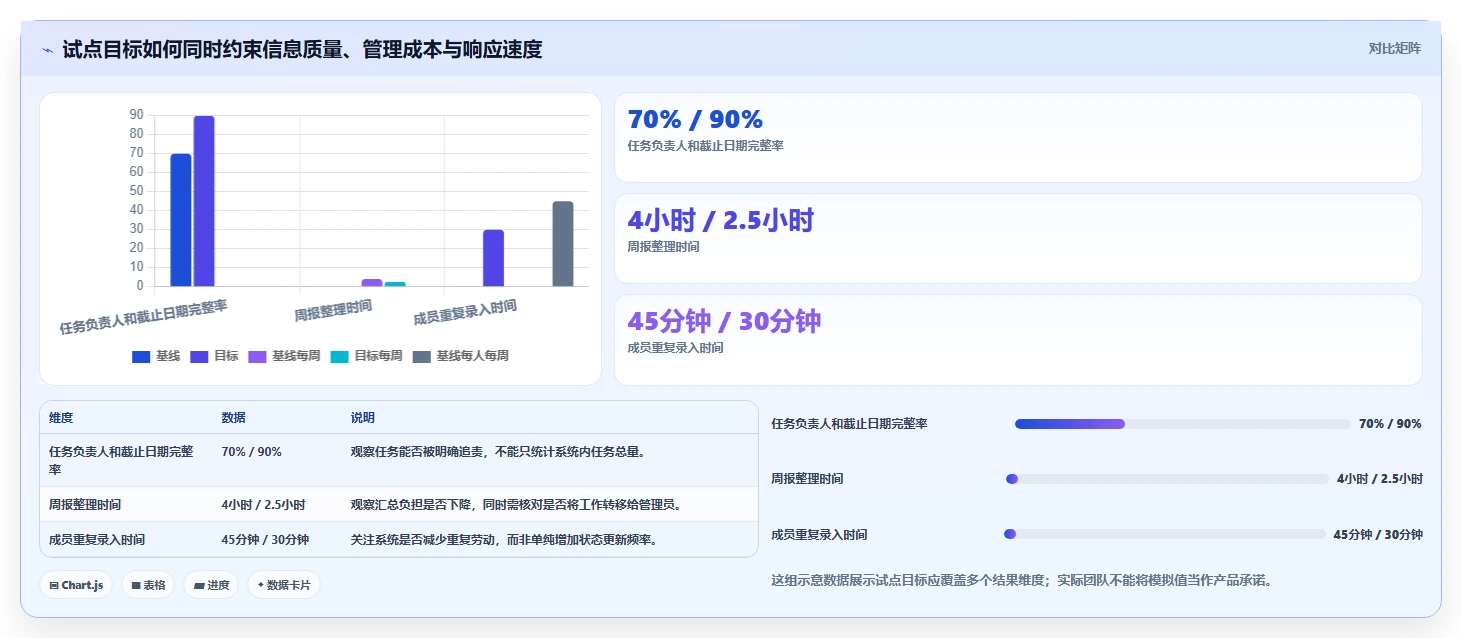Click the footnote starting 这组示意数据
The height and width of the screenshot is (638, 1462).
coord(1022,580)
